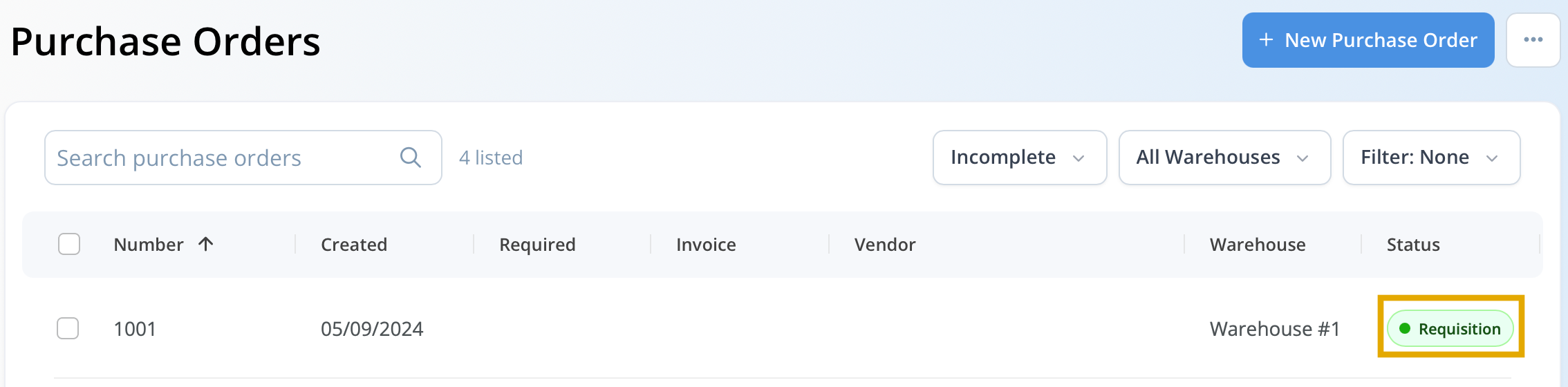Sort by the Vendor column header

tap(885, 245)
